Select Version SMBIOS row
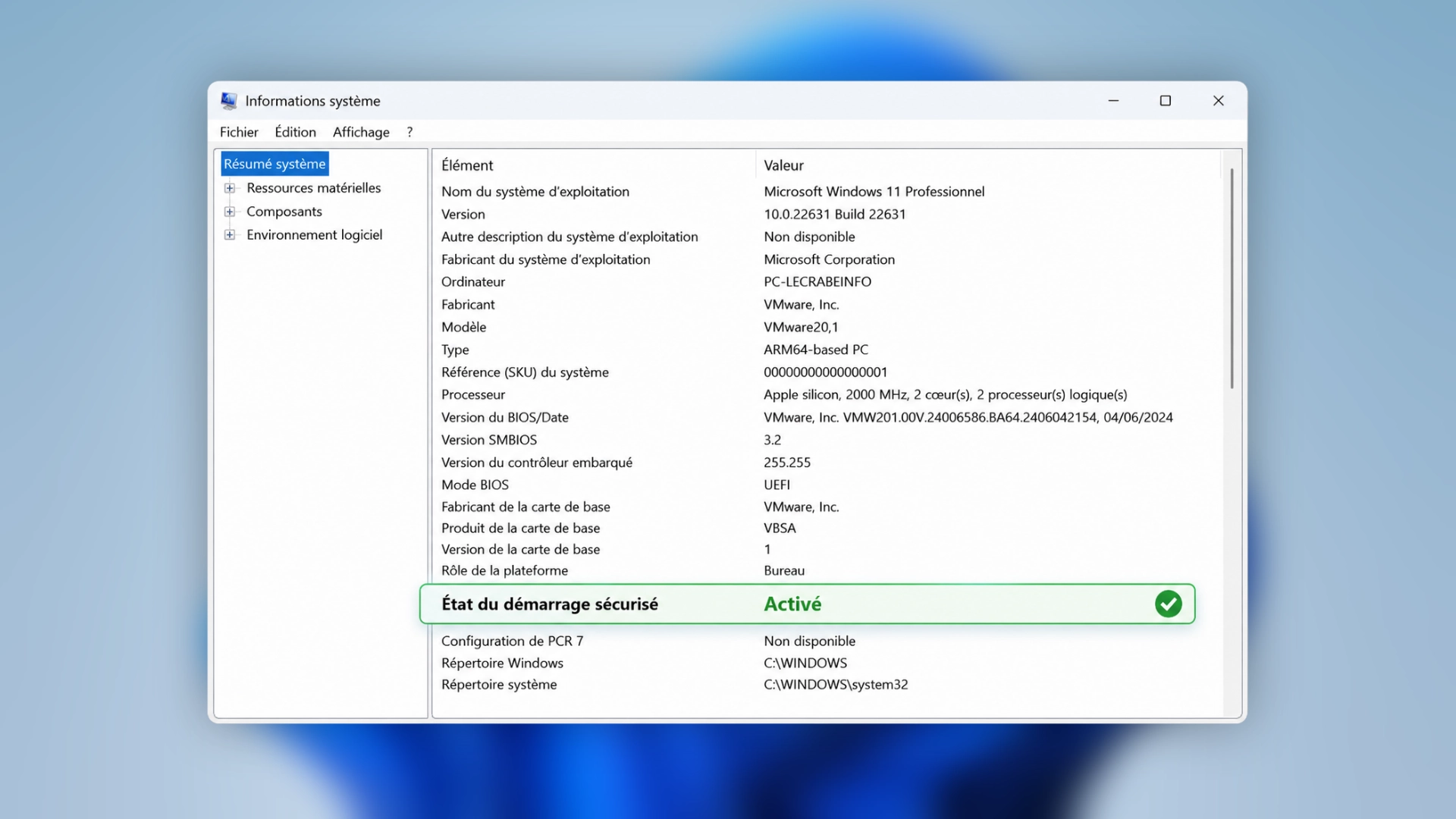Image resolution: width=1456 pixels, height=819 pixels. tap(489, 440)
